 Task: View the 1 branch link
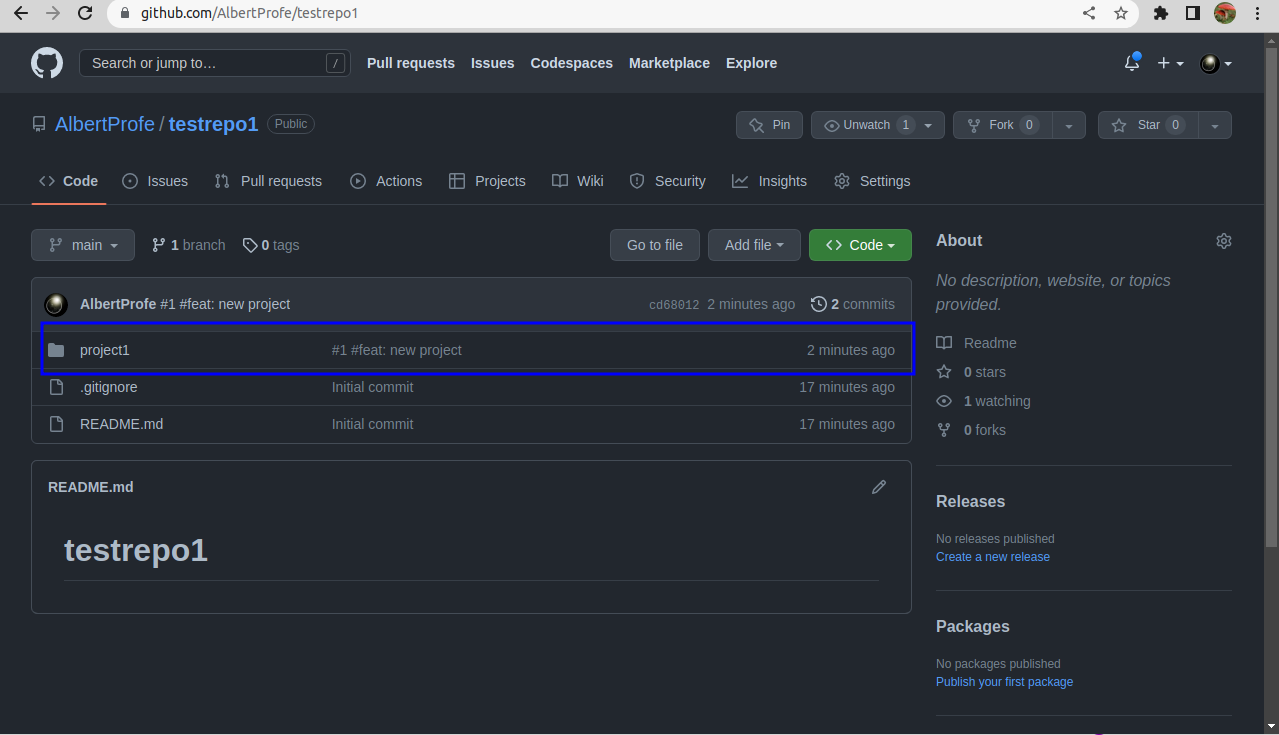coord(188,245)
